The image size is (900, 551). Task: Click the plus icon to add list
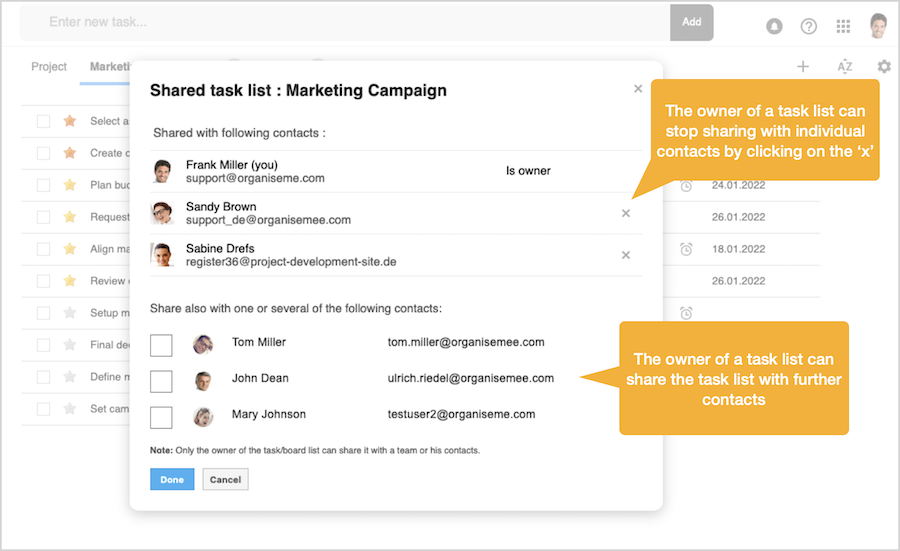(802, 67)
